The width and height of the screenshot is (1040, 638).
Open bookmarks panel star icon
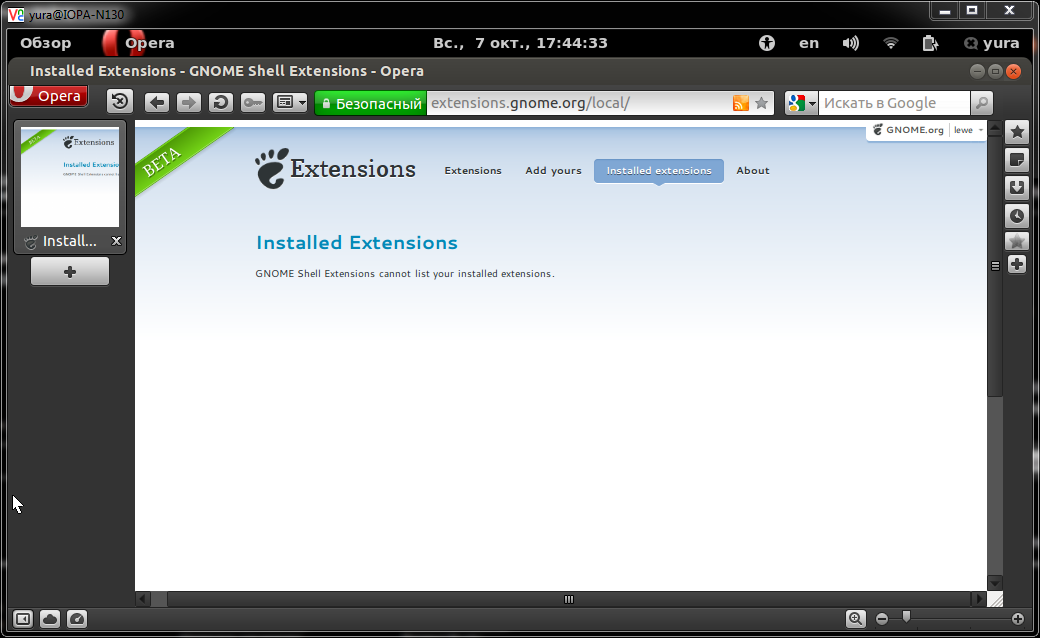(x=1017, y=132)
